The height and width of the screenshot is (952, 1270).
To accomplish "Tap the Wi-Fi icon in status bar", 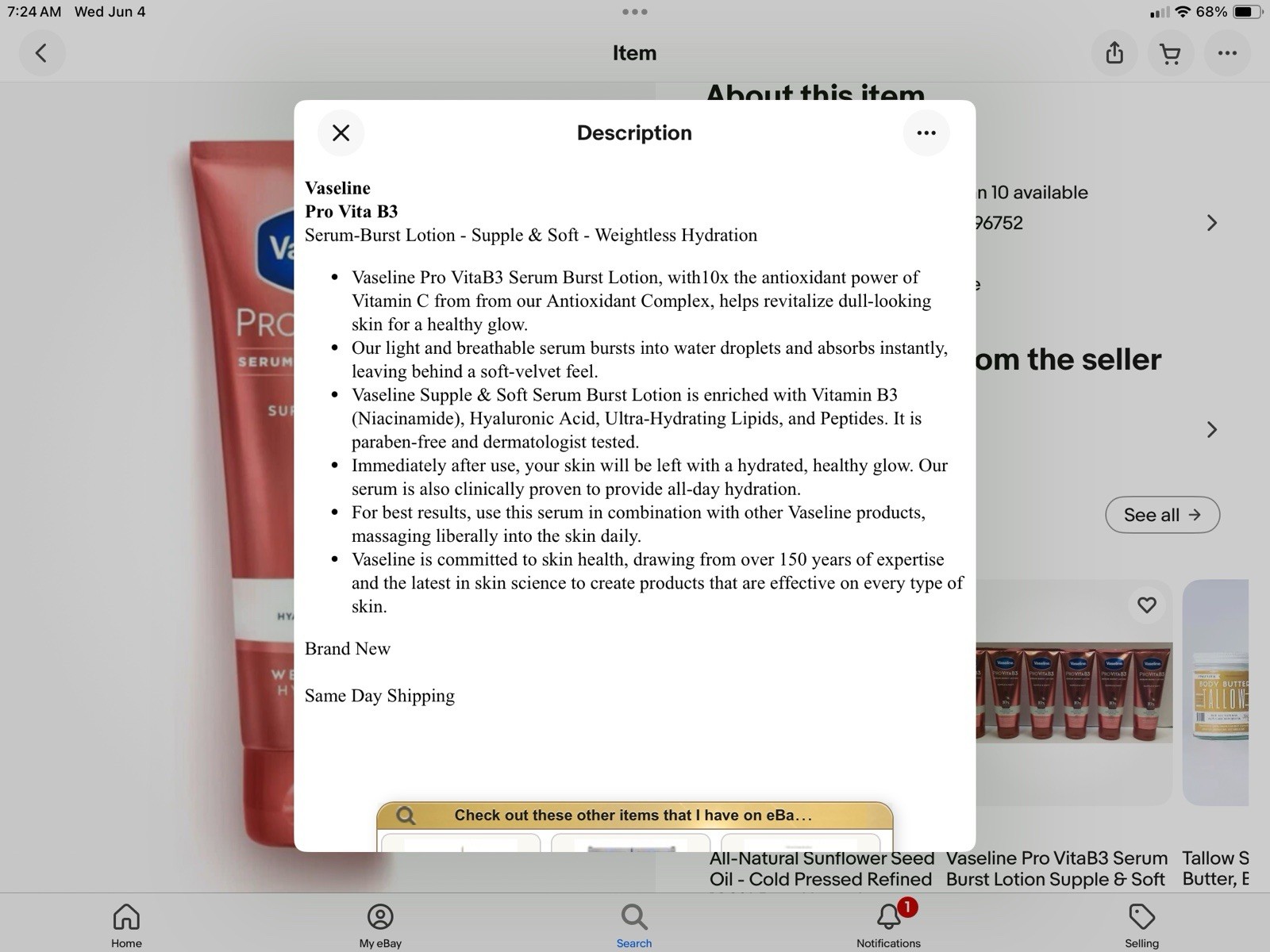I will click(1183, 12).
